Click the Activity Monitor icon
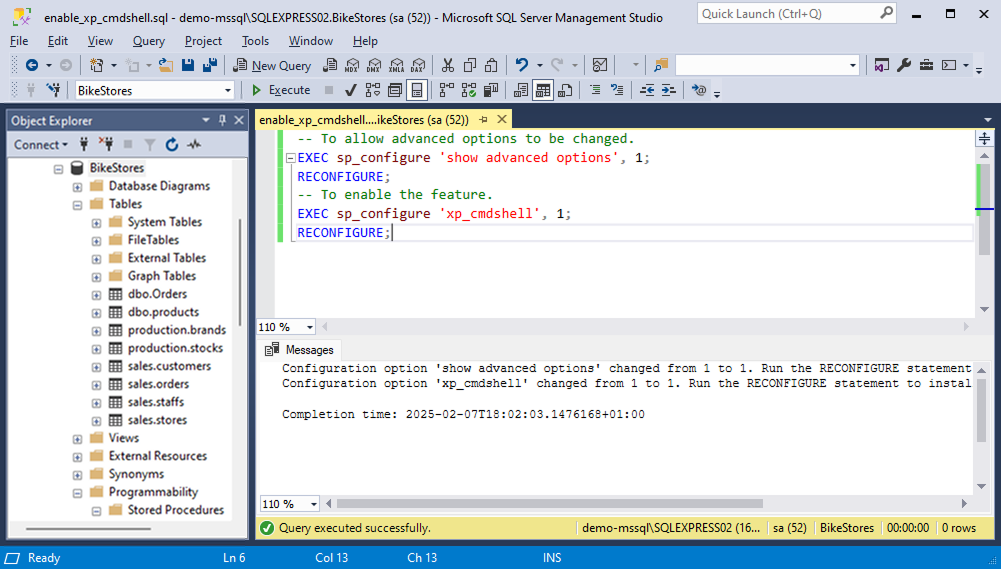The height and width of the screenshot is (569, 1001). coord(599,65)
